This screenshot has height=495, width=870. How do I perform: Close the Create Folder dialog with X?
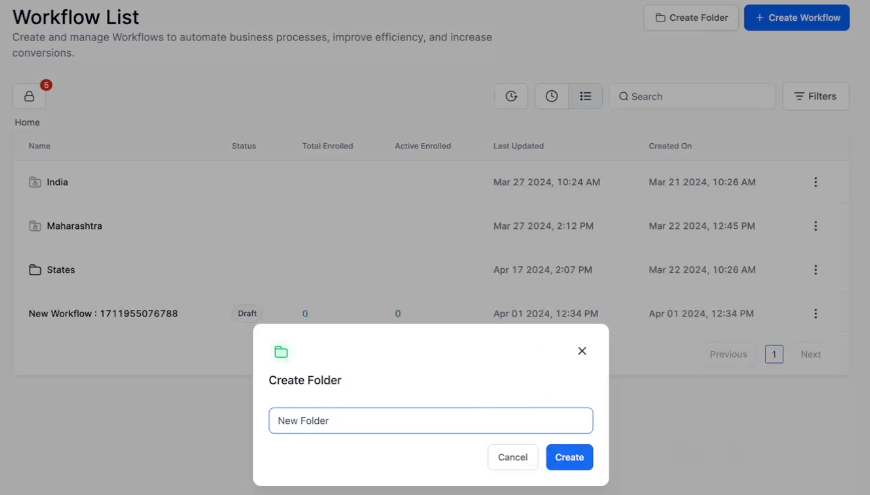click(582, 351)
